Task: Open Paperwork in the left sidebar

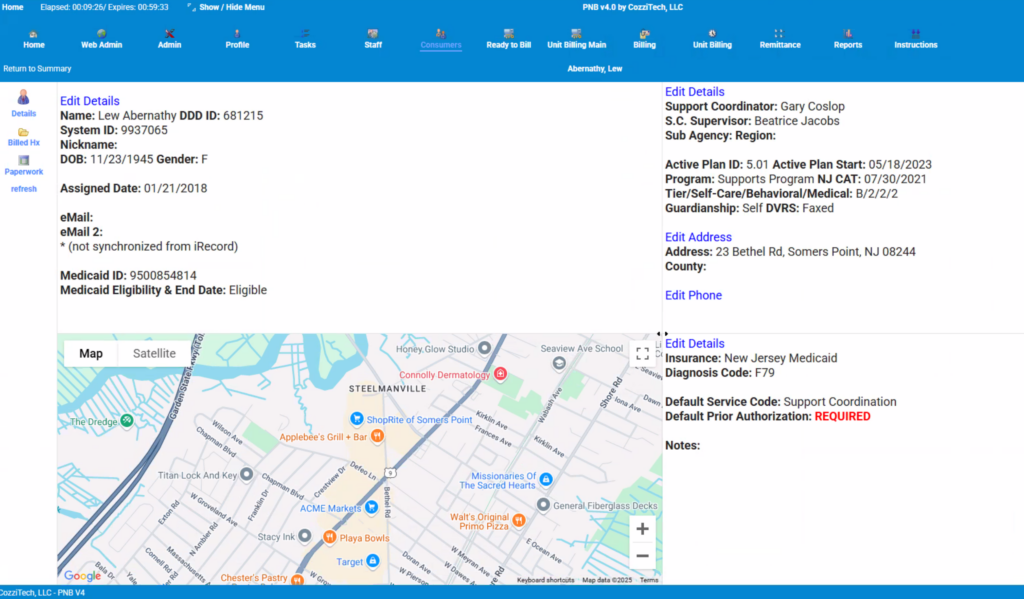Action: point(23,160)
